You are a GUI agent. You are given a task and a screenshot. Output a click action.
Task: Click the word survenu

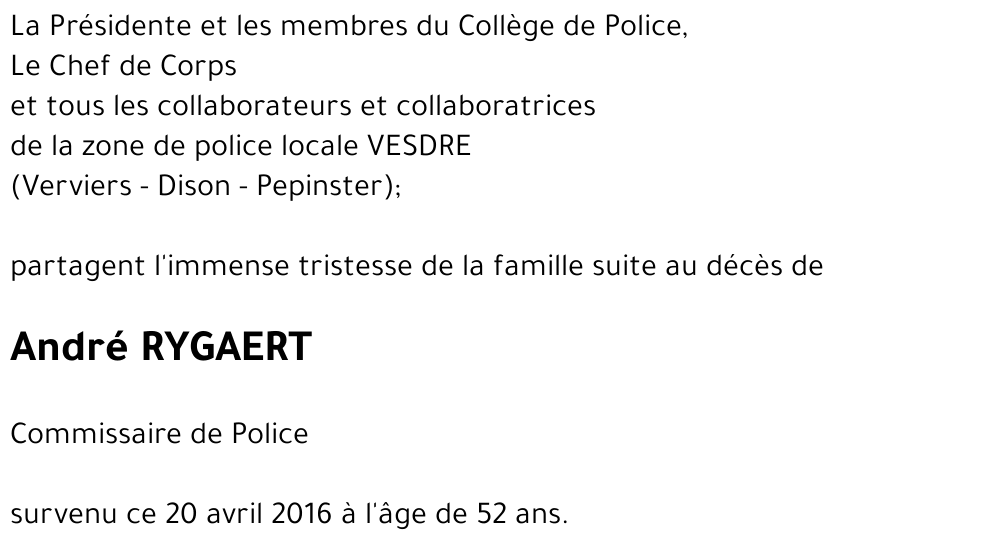click(x=64, y=515)
